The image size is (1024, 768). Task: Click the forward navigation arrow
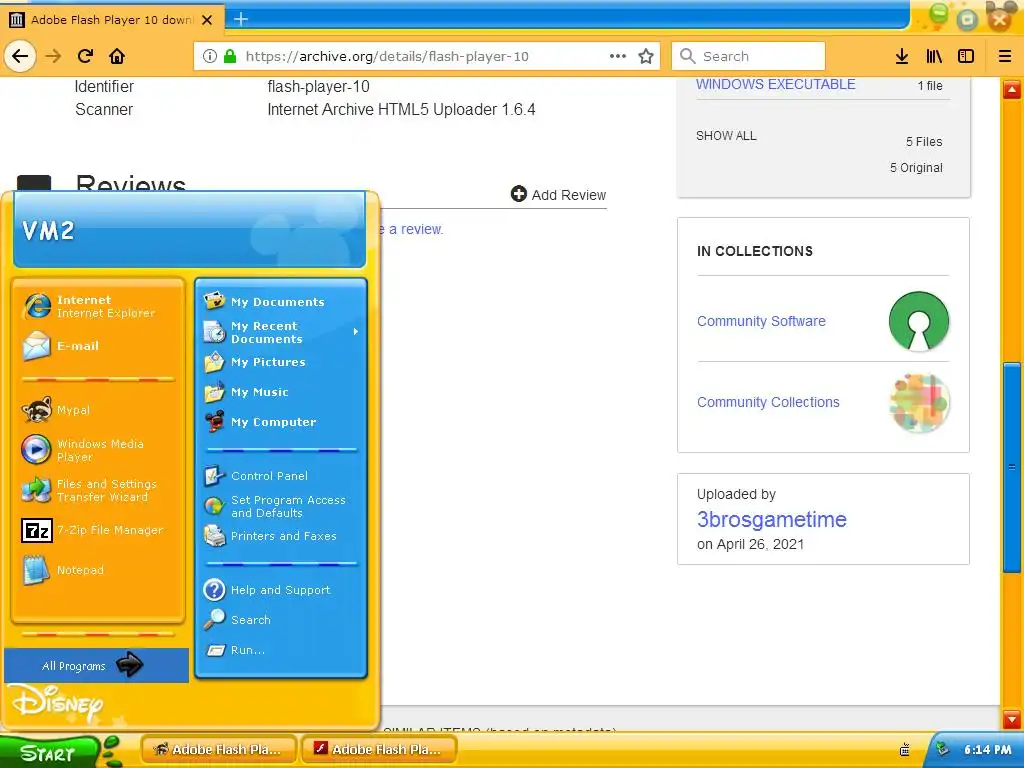(53, 56)
